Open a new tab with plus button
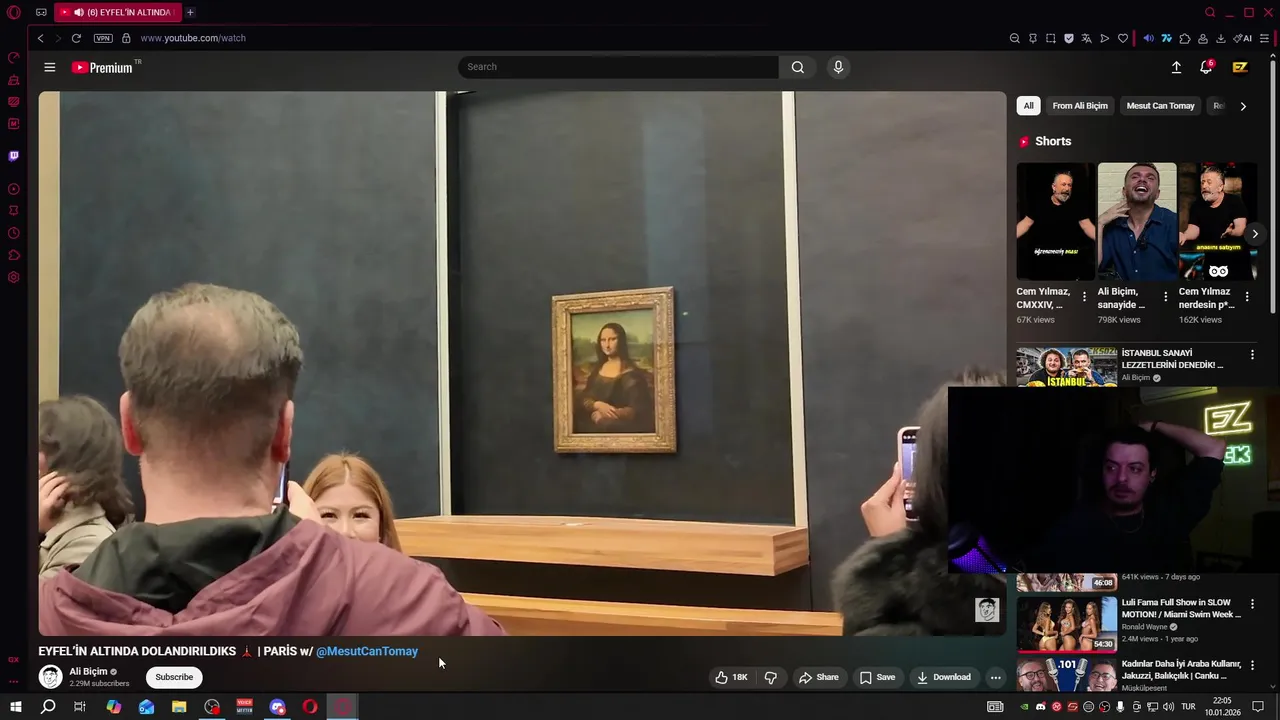The image size is (1280, 720). (x=190, y=12)
